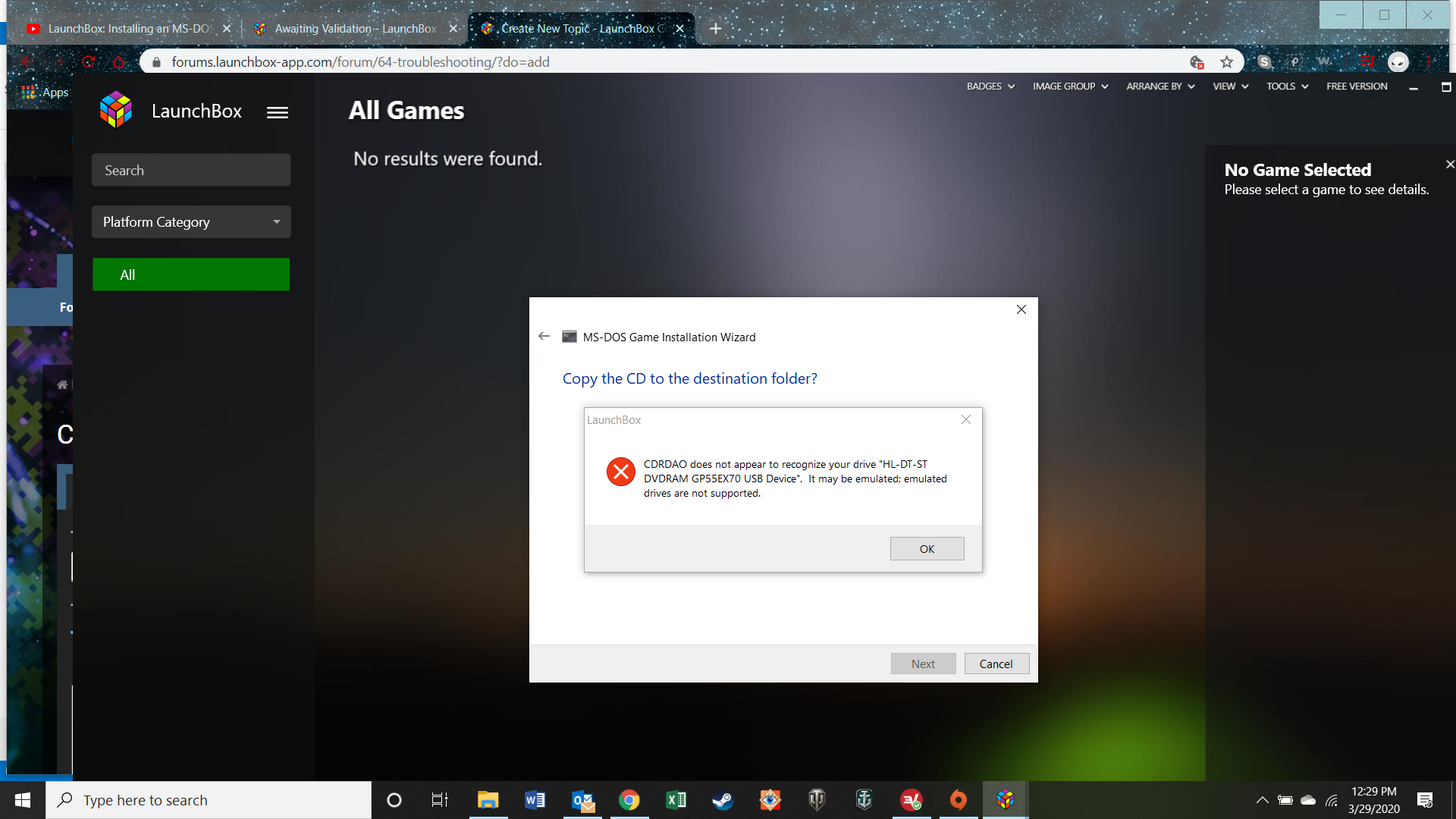Click the Skype extension icon
Image resolution: width=1456 pixels, height=819 pixels.
[1264, 62]
